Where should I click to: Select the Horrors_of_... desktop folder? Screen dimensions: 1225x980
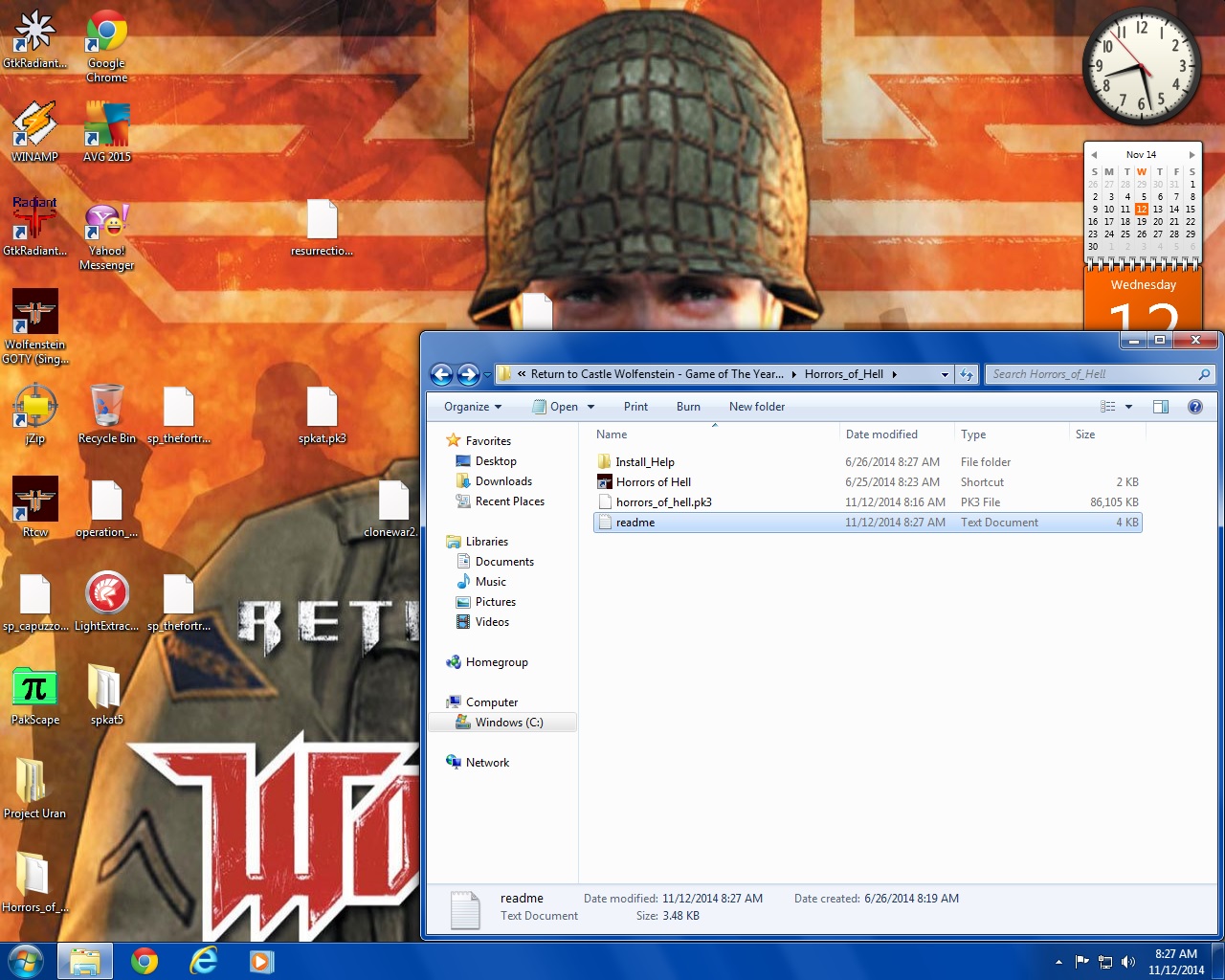35,883
